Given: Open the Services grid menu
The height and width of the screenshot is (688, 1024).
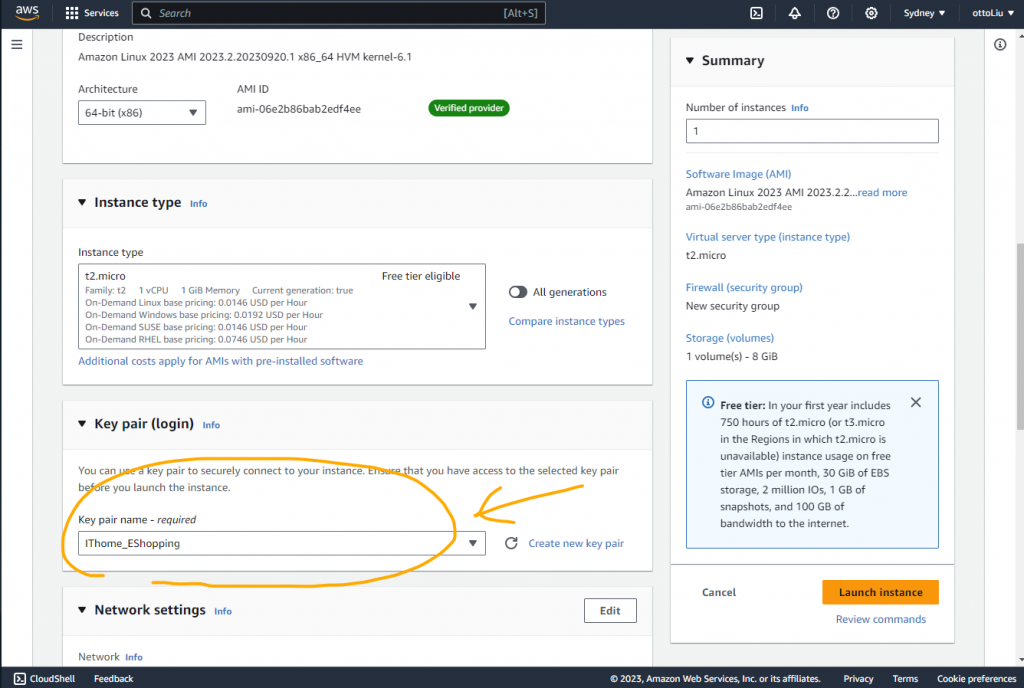Looking at the screenshot, I should [92, 13].
